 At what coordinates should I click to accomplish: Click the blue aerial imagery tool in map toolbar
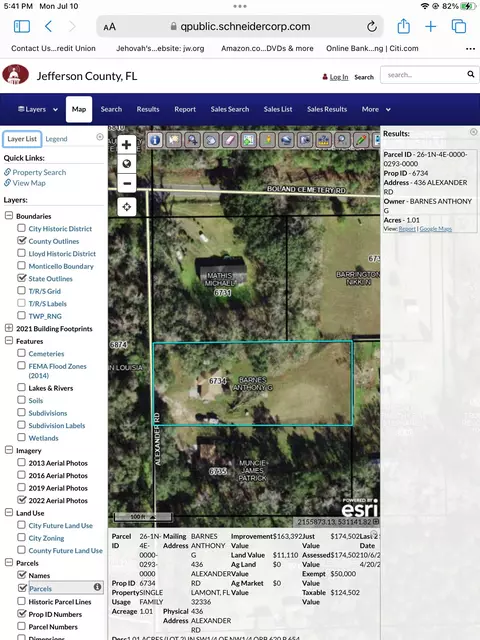pyautogui.click(x=286, y=140)
